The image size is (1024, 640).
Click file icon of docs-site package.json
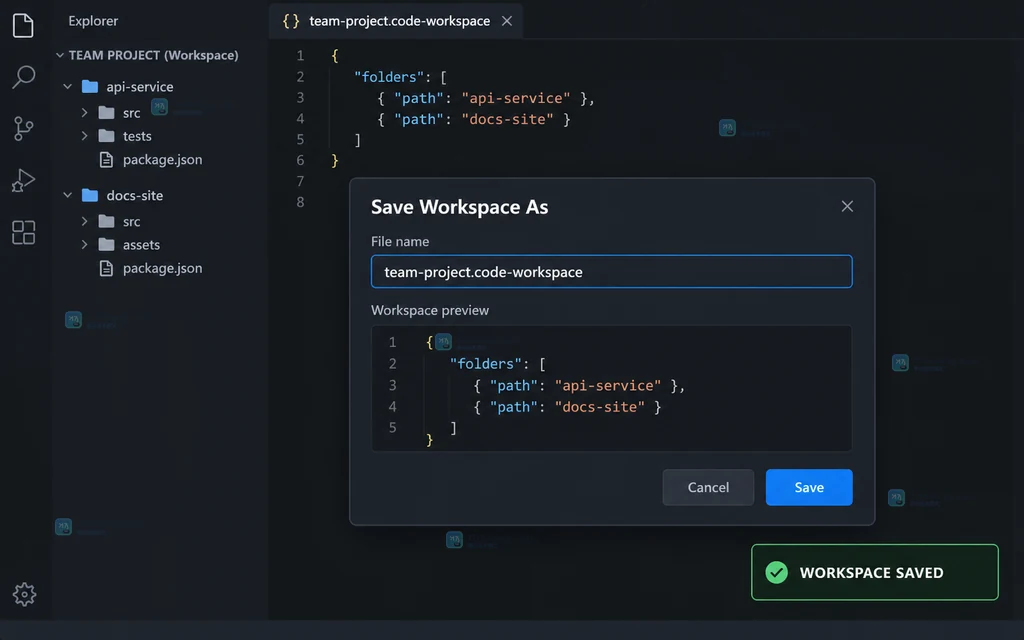coord(106,268)
